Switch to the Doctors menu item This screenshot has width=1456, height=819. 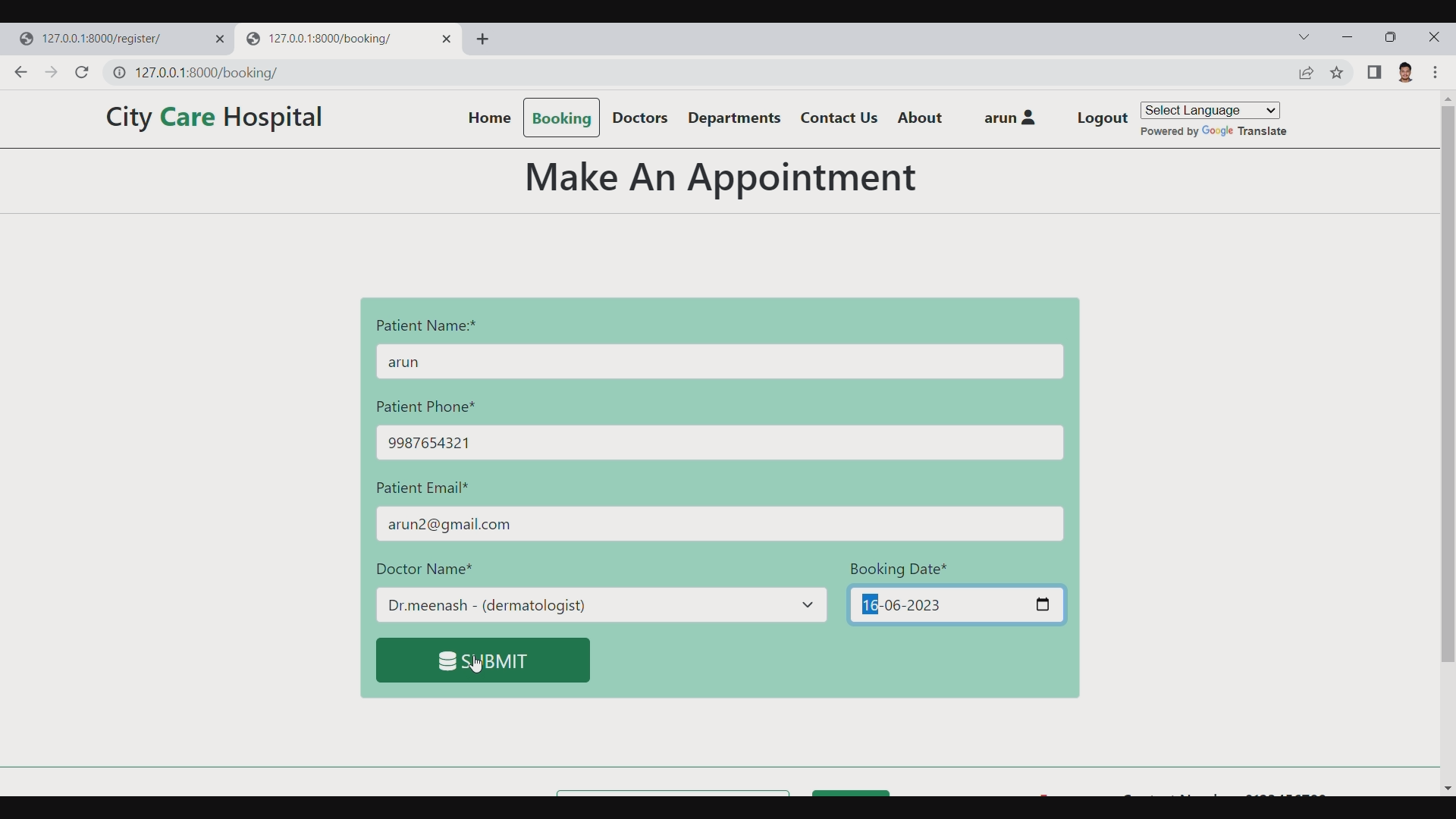pos(639,118)
